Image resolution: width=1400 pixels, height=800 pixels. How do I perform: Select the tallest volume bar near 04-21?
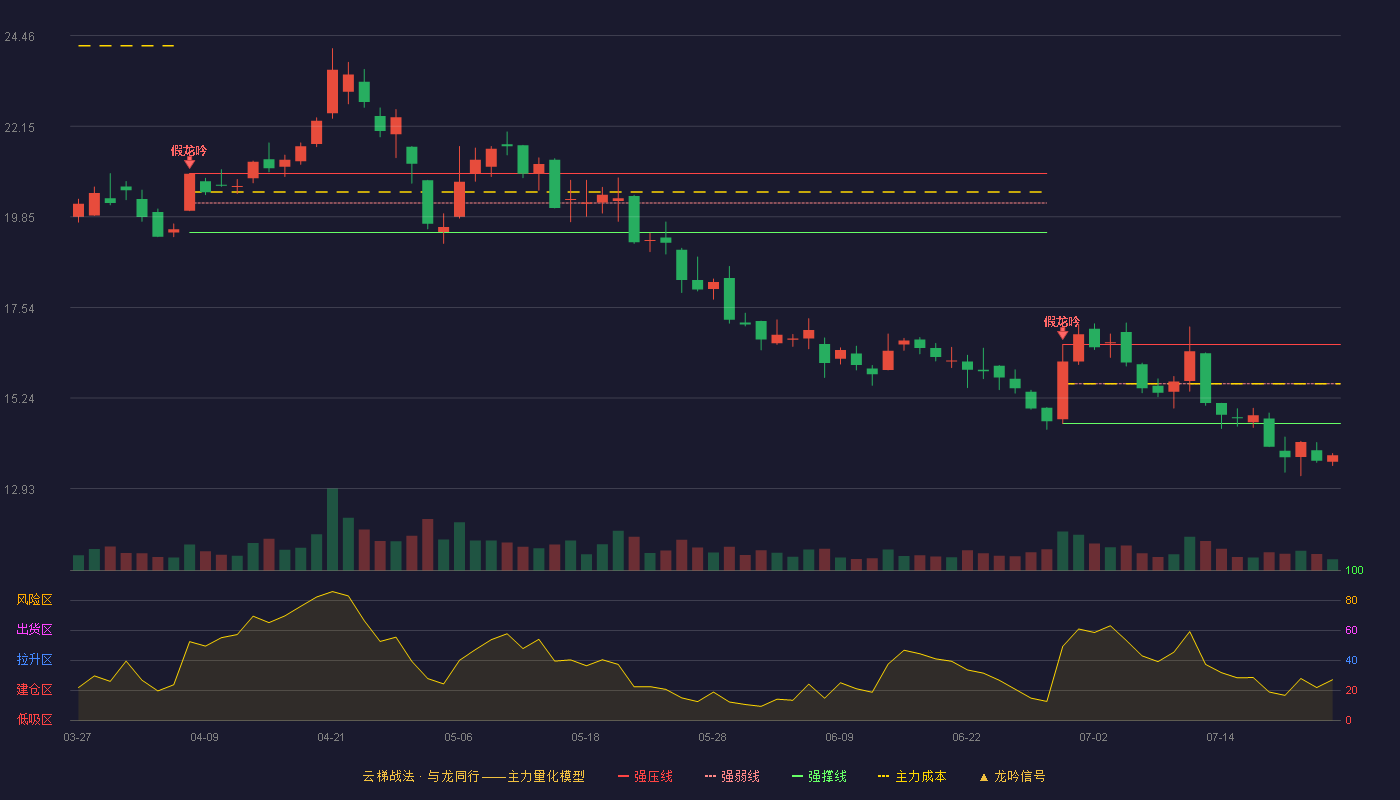click(x=332, y=529)
